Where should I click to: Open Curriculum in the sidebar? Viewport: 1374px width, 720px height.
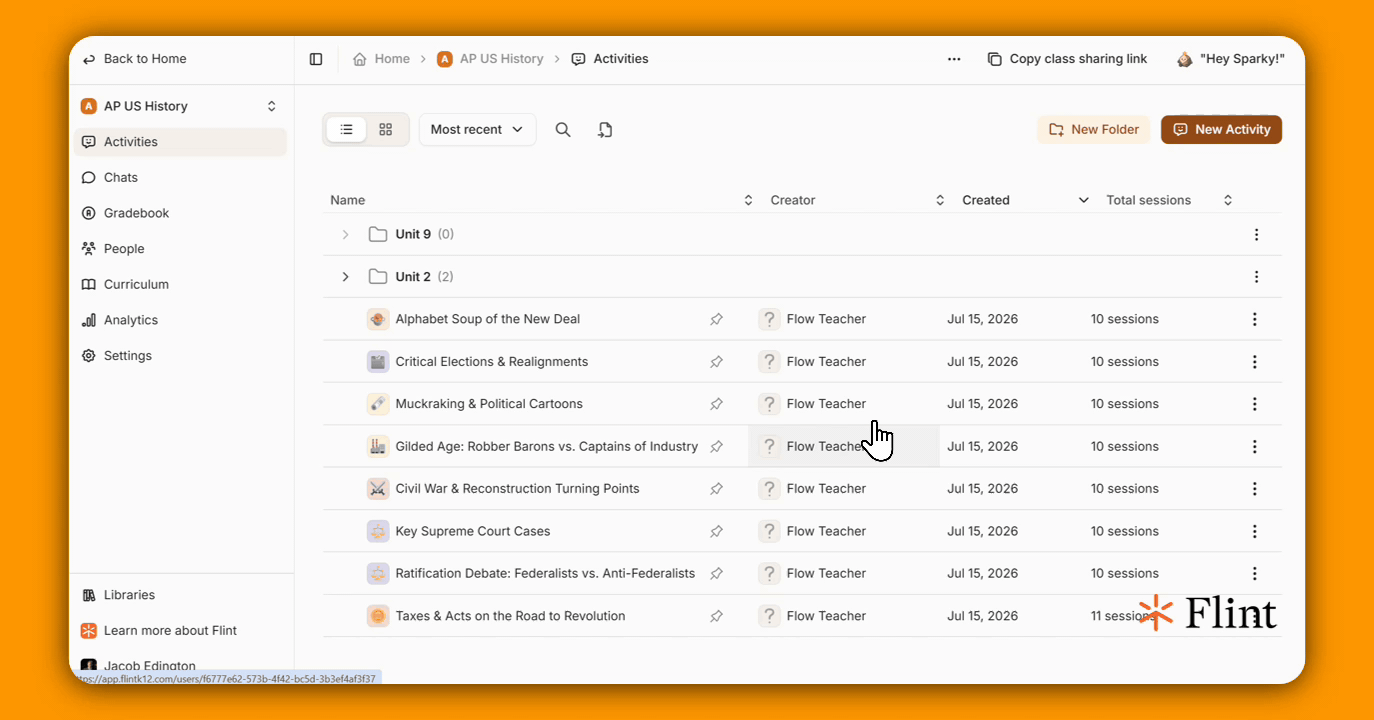[x=180, y=284]
